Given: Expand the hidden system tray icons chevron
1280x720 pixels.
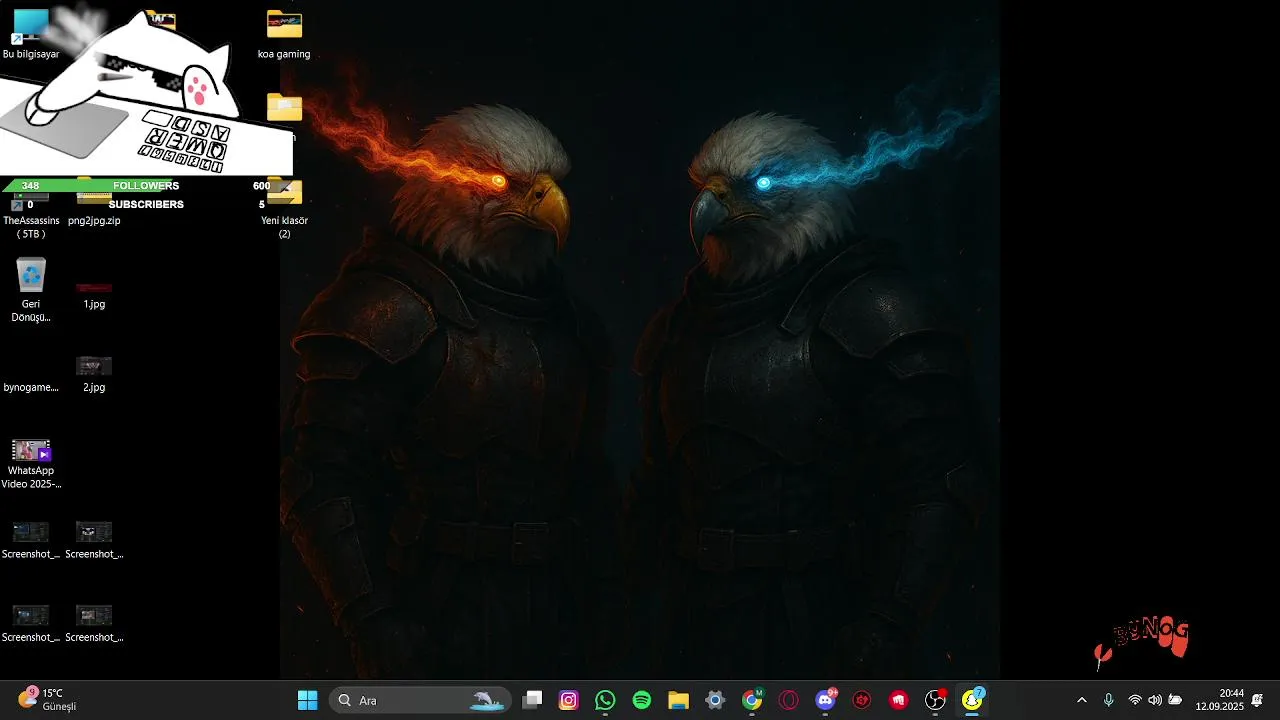Looking at the screenshot, I should tap(1081, 700).
